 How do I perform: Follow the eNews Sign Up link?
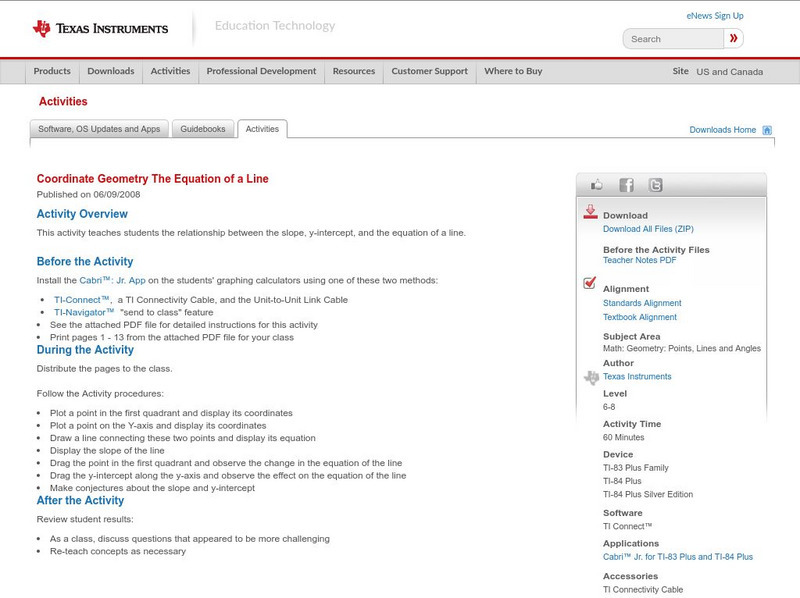point(715,16)
